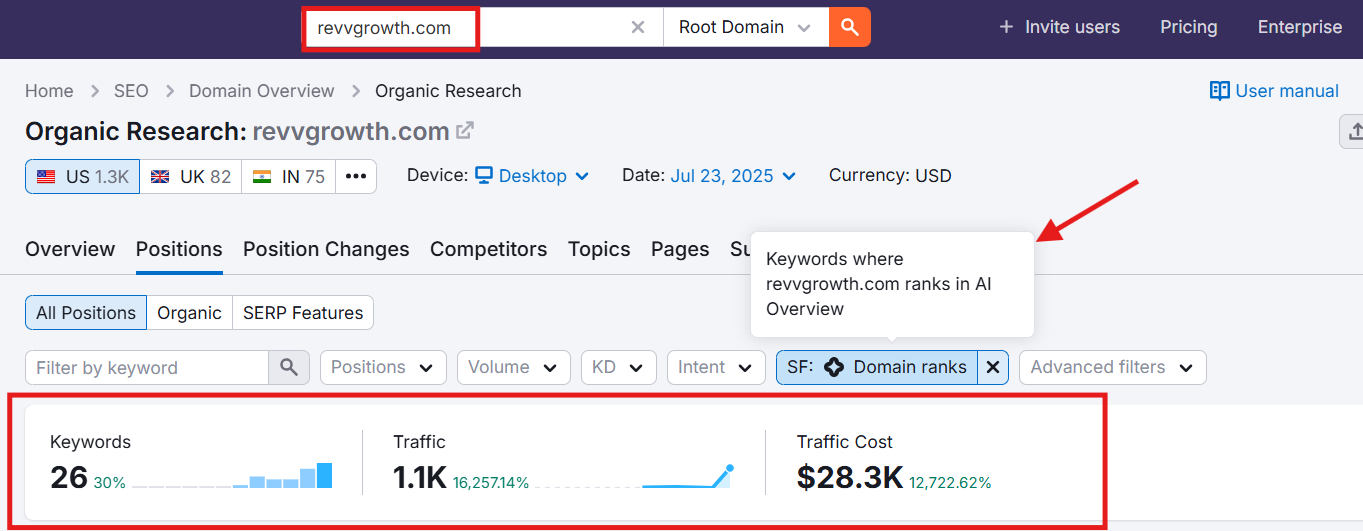This screenshot has height=531, width=1363.
Task: Click the User manual book icon
Action: pos(1219,91)
